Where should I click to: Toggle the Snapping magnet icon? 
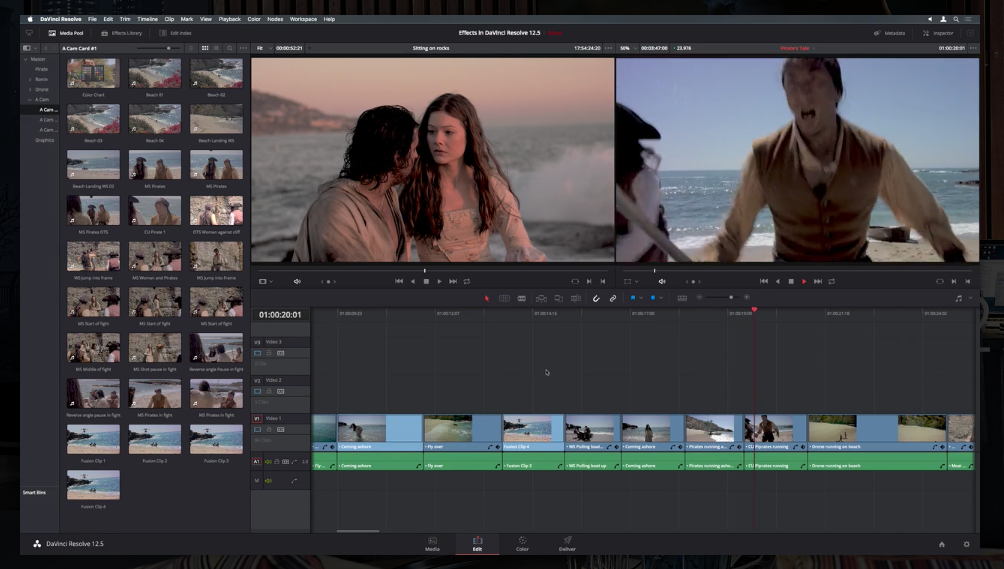tap(596, 298)
